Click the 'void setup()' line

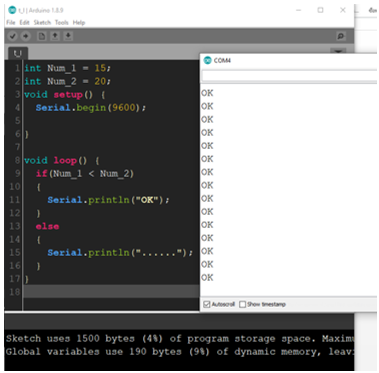pos(65,95)
